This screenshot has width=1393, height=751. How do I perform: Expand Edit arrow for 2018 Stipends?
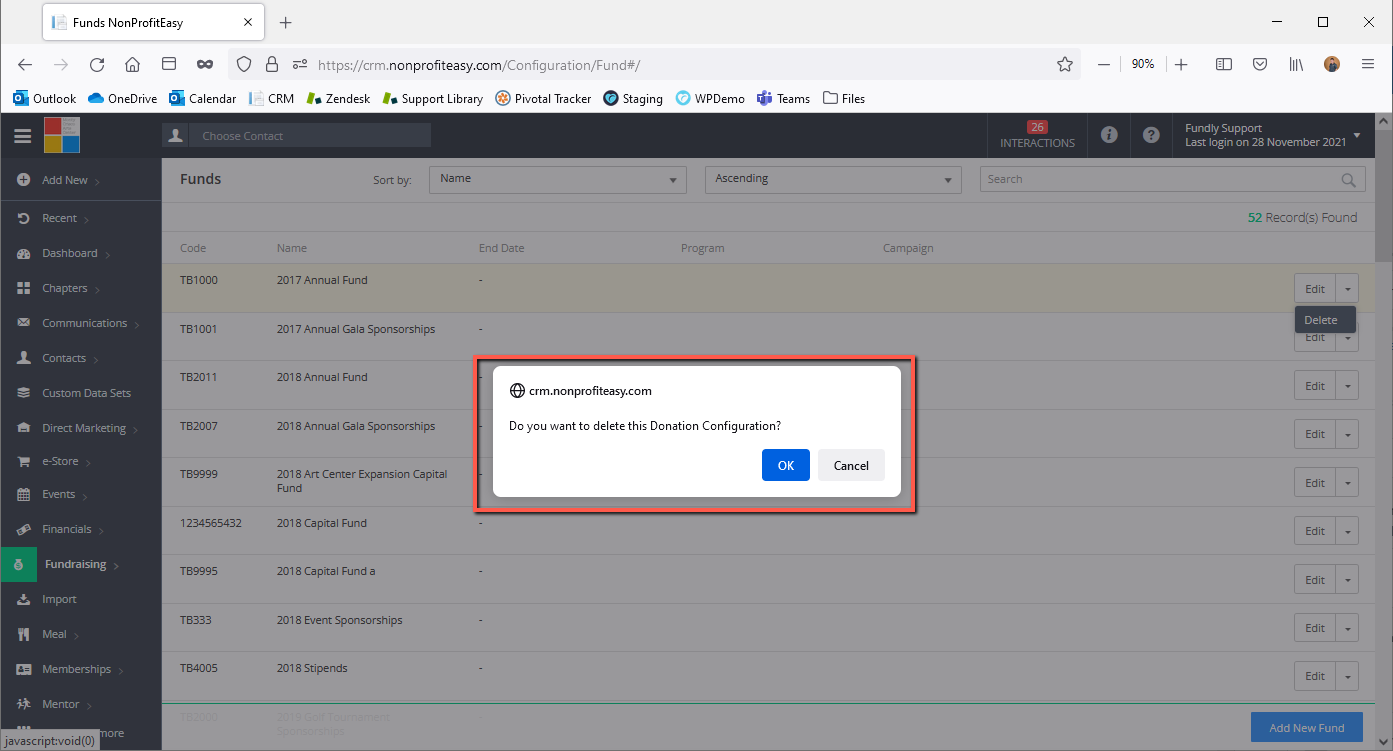point(1347,676)
